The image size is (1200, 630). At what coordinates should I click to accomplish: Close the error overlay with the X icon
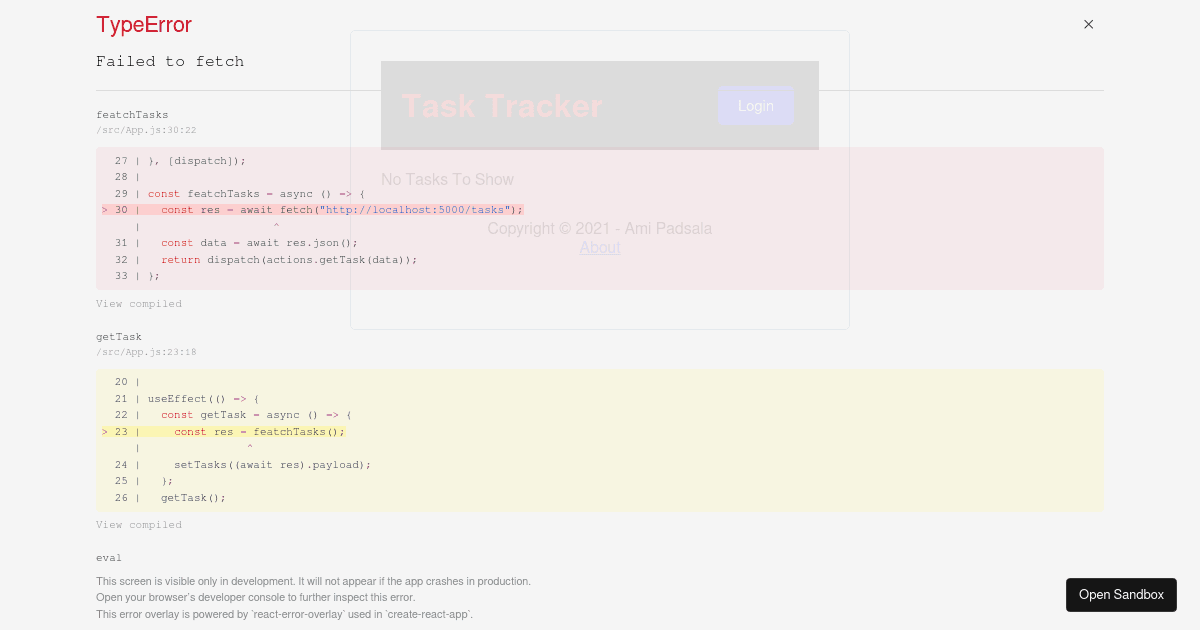(1088, 24)
